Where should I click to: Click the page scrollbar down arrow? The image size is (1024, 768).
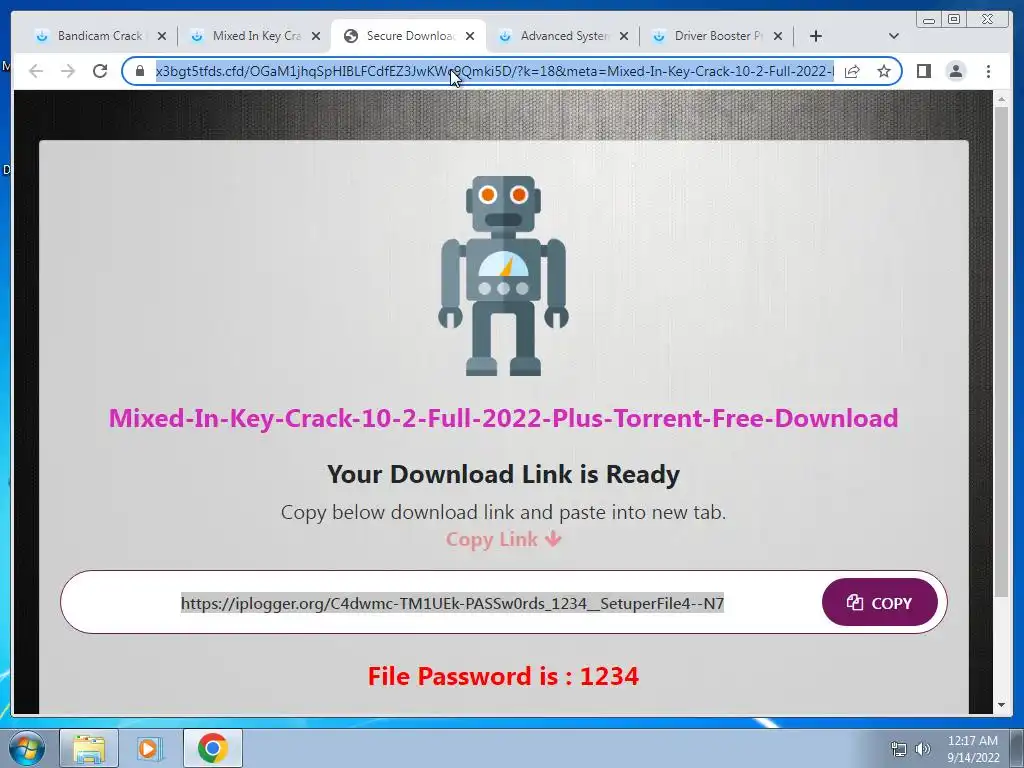[1001, 705]
